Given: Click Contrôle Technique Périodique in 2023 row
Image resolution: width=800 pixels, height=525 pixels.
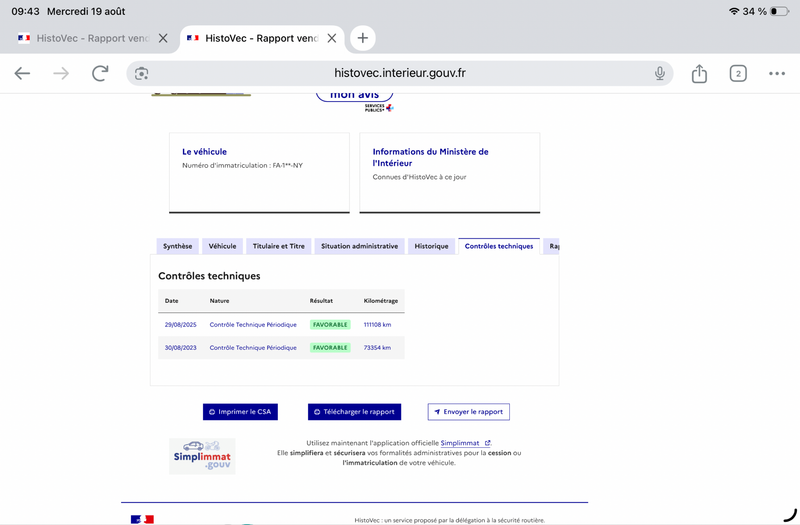Looking at the screenshot, I should [253, 347].
